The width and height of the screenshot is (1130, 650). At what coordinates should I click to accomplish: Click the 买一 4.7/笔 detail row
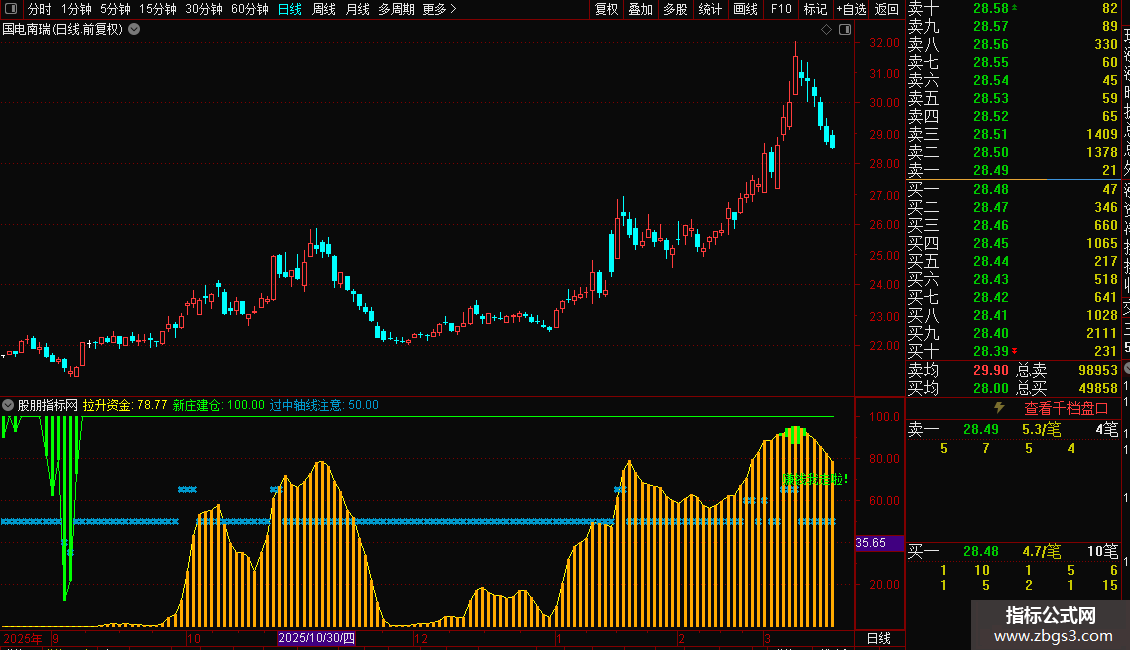[1013, 551]
